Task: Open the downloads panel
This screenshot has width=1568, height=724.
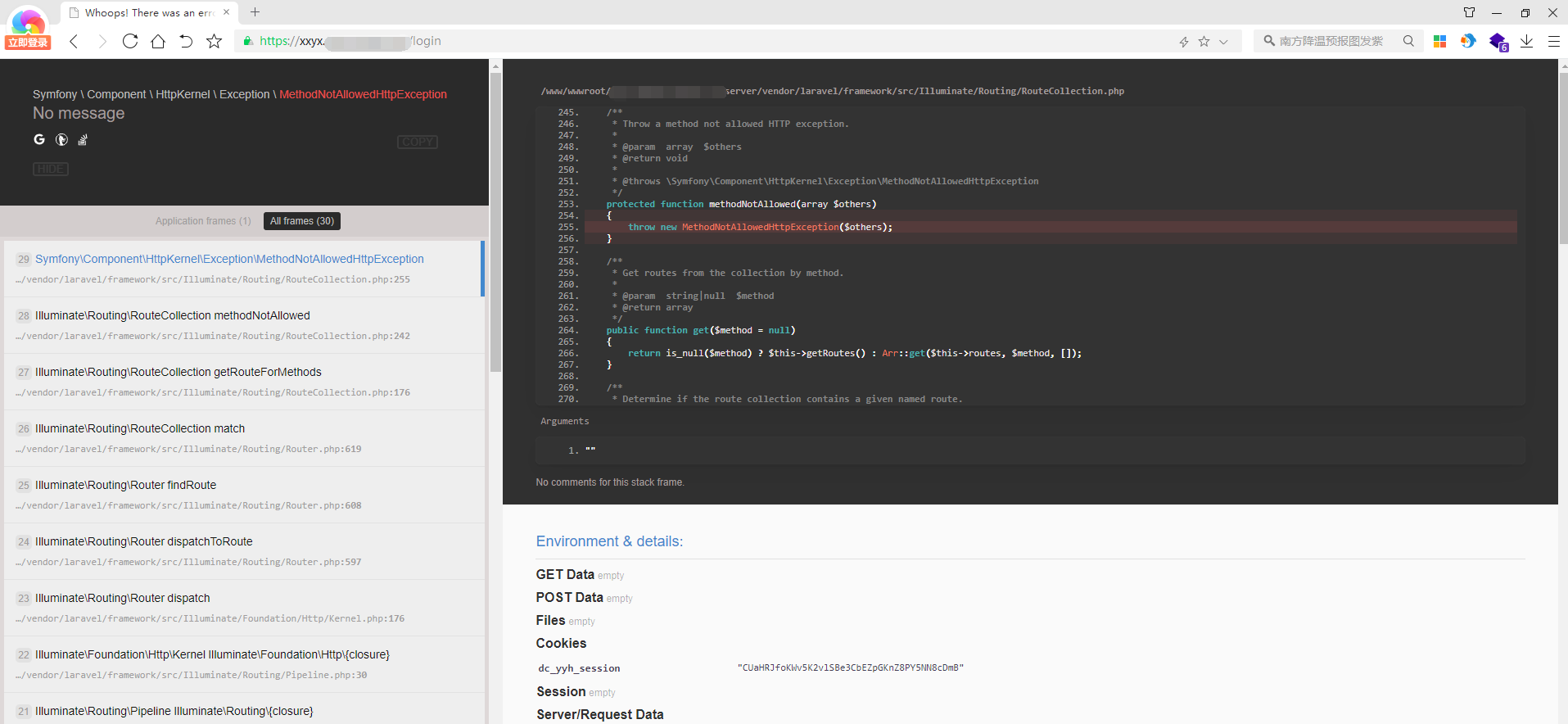Action: click(1526, 41)
